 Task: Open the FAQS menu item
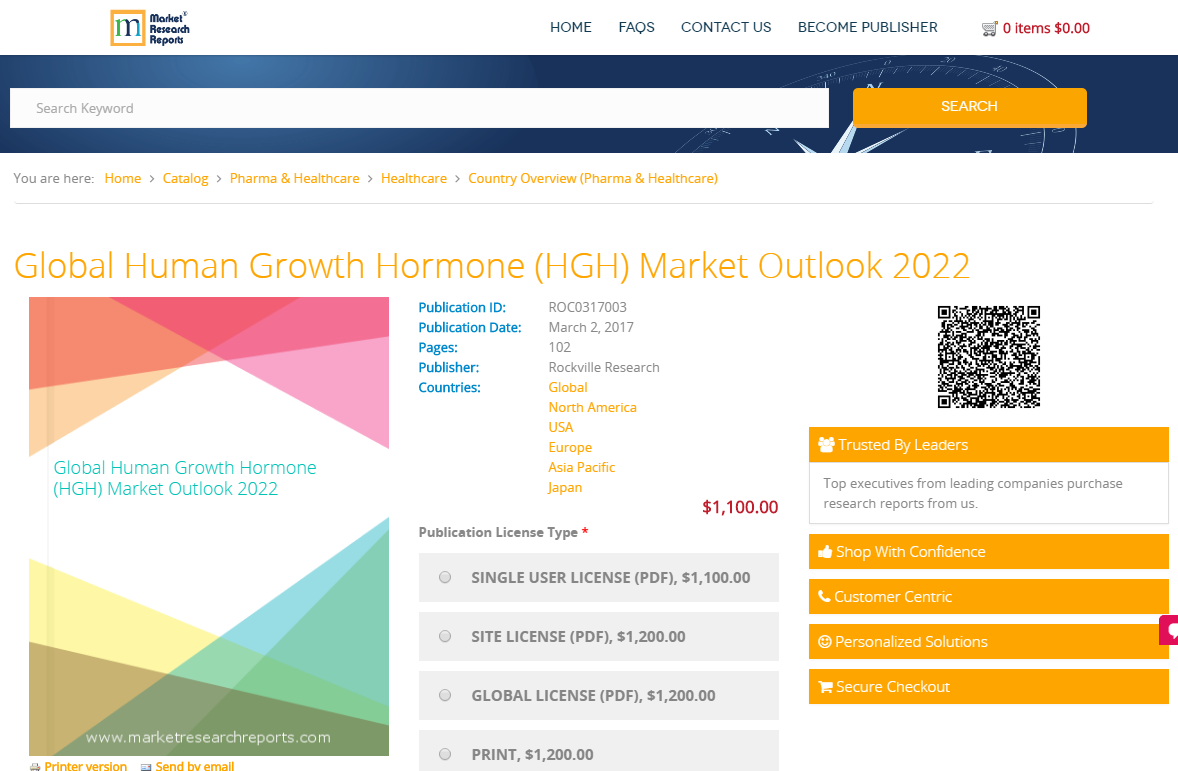click(x=636, y=27)
